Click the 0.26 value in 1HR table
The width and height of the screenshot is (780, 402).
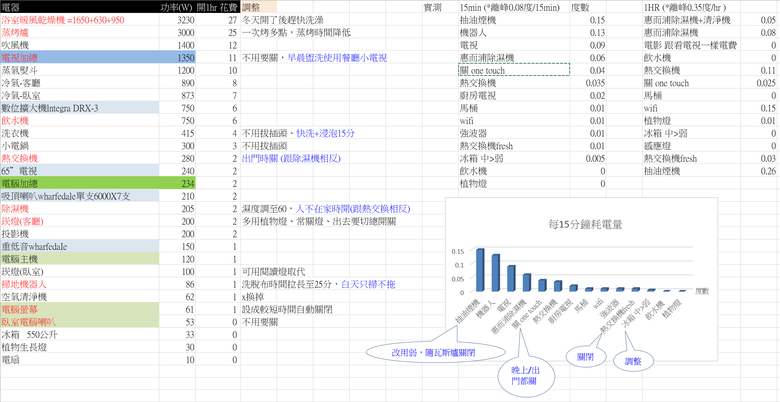click(769, 171)
